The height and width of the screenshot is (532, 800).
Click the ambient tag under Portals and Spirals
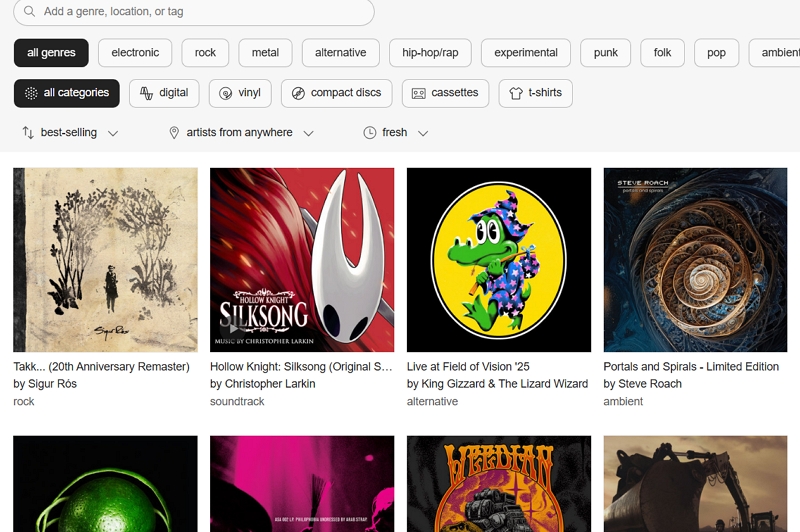[623, 401]
